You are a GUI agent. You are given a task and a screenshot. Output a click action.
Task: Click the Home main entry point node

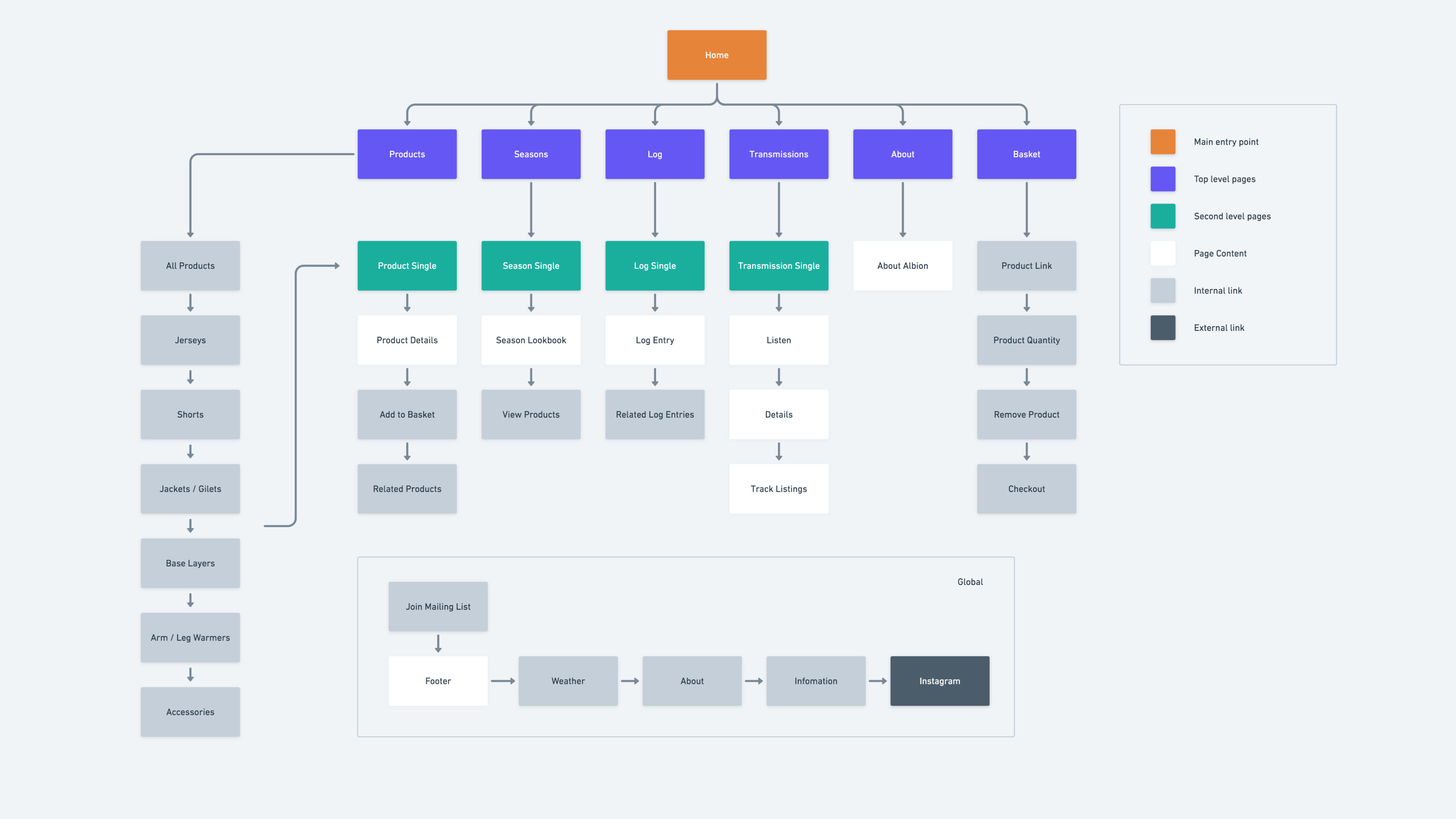click(x=717, y=55)
